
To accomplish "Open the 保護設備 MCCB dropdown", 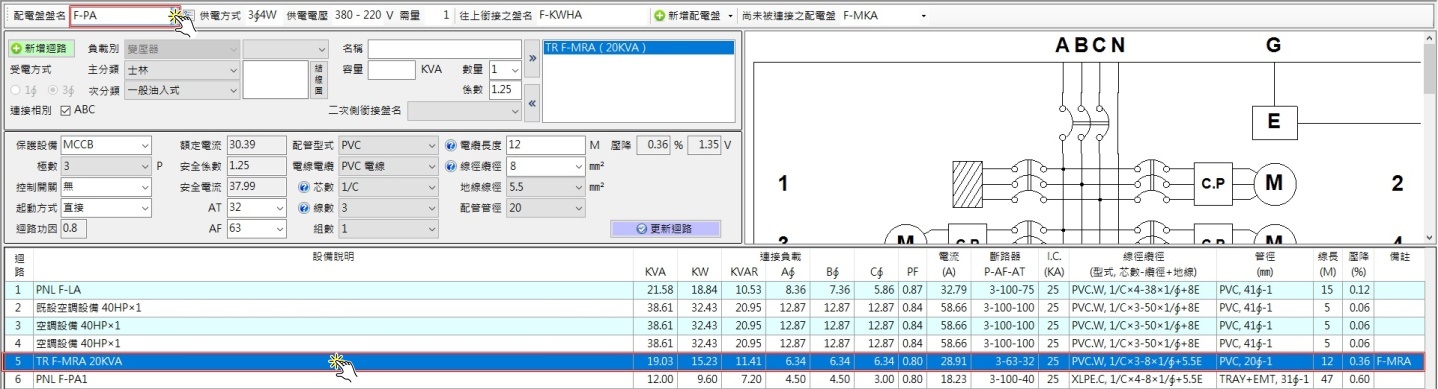I will (x=106, y=145).
